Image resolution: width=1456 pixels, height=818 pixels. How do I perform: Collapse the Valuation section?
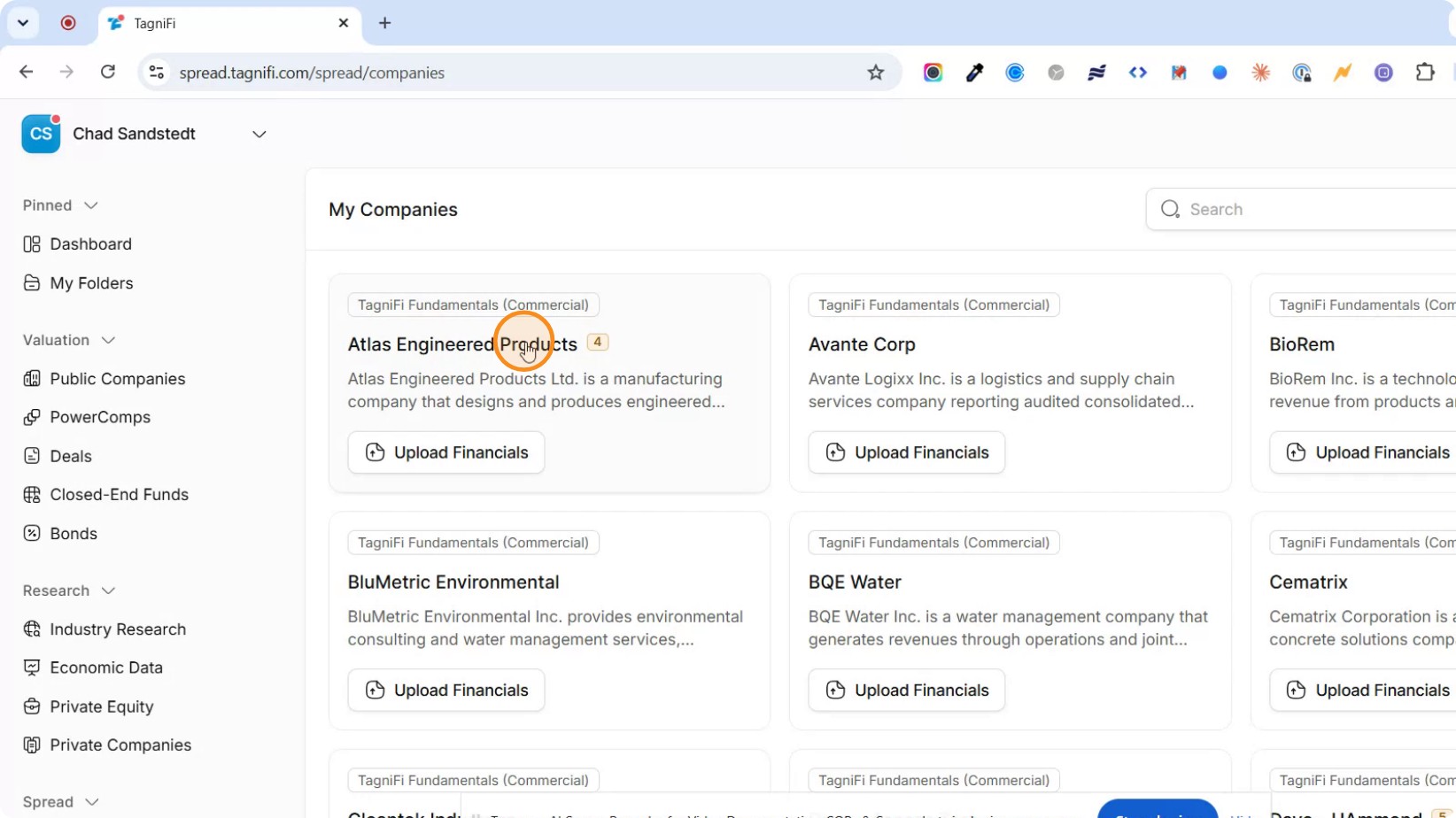tap(108, 340)
